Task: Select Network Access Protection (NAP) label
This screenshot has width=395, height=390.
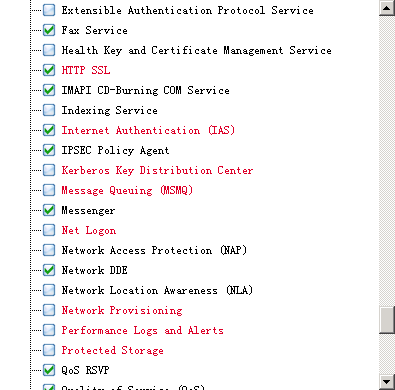Action: pyautogui.click(x=154, y=250)
